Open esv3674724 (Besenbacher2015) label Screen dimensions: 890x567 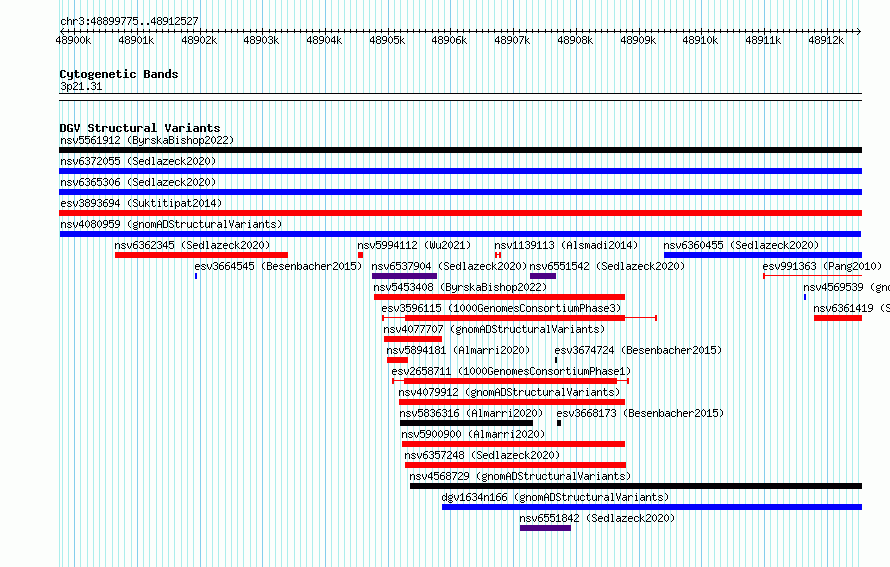638,350
